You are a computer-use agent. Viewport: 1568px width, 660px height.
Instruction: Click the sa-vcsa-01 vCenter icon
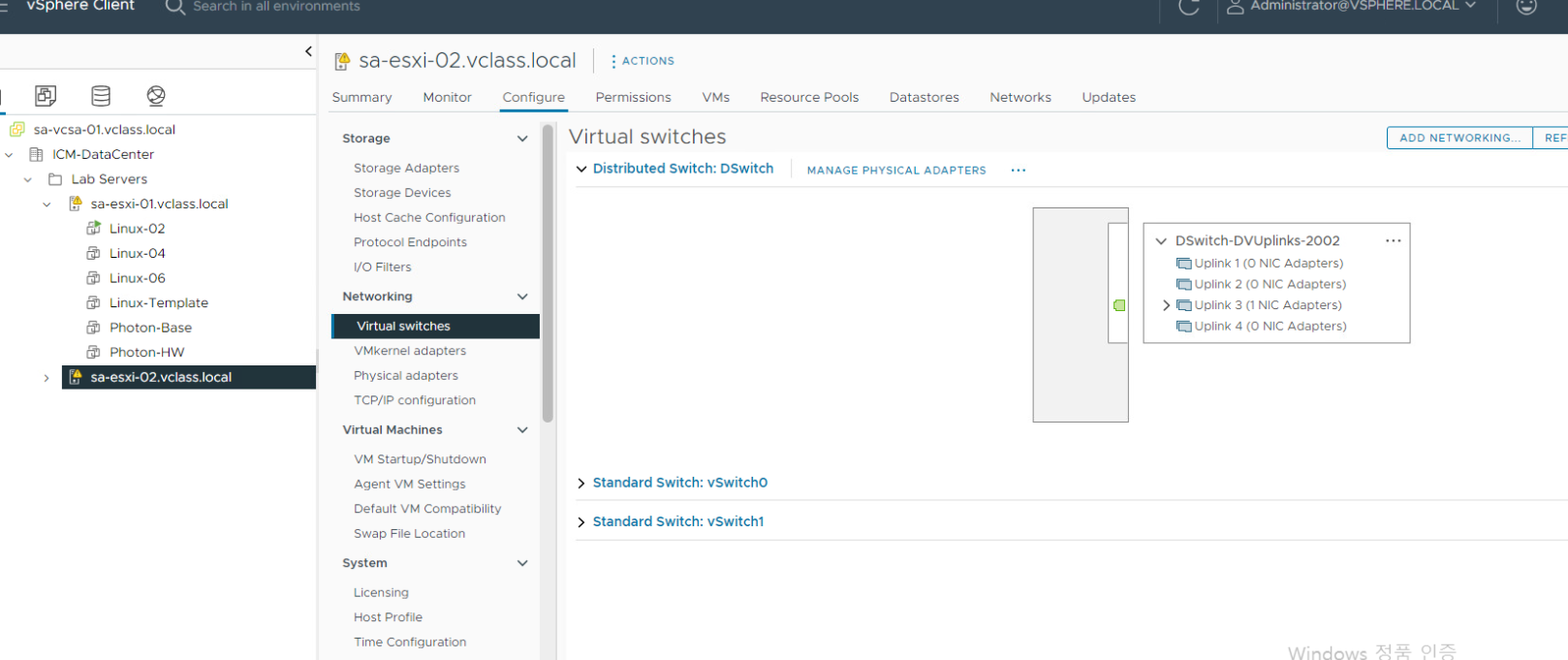tap(16, 129)
